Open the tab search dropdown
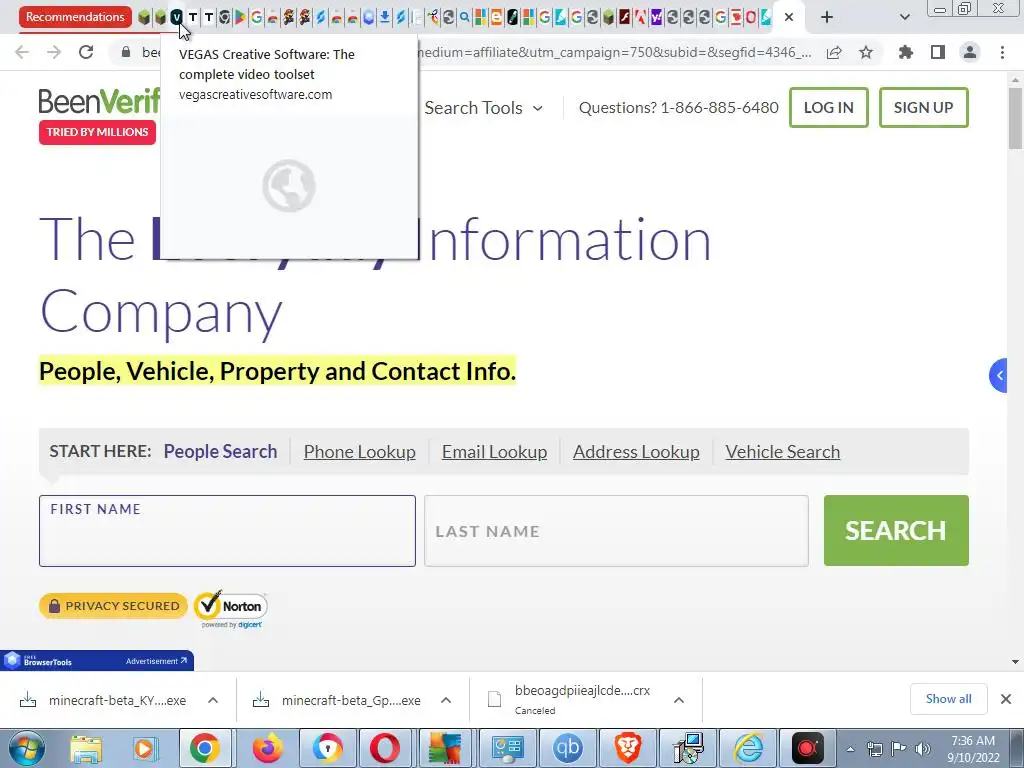The height and width of the screenshot is (768, 1024). (x=904, y=17)
